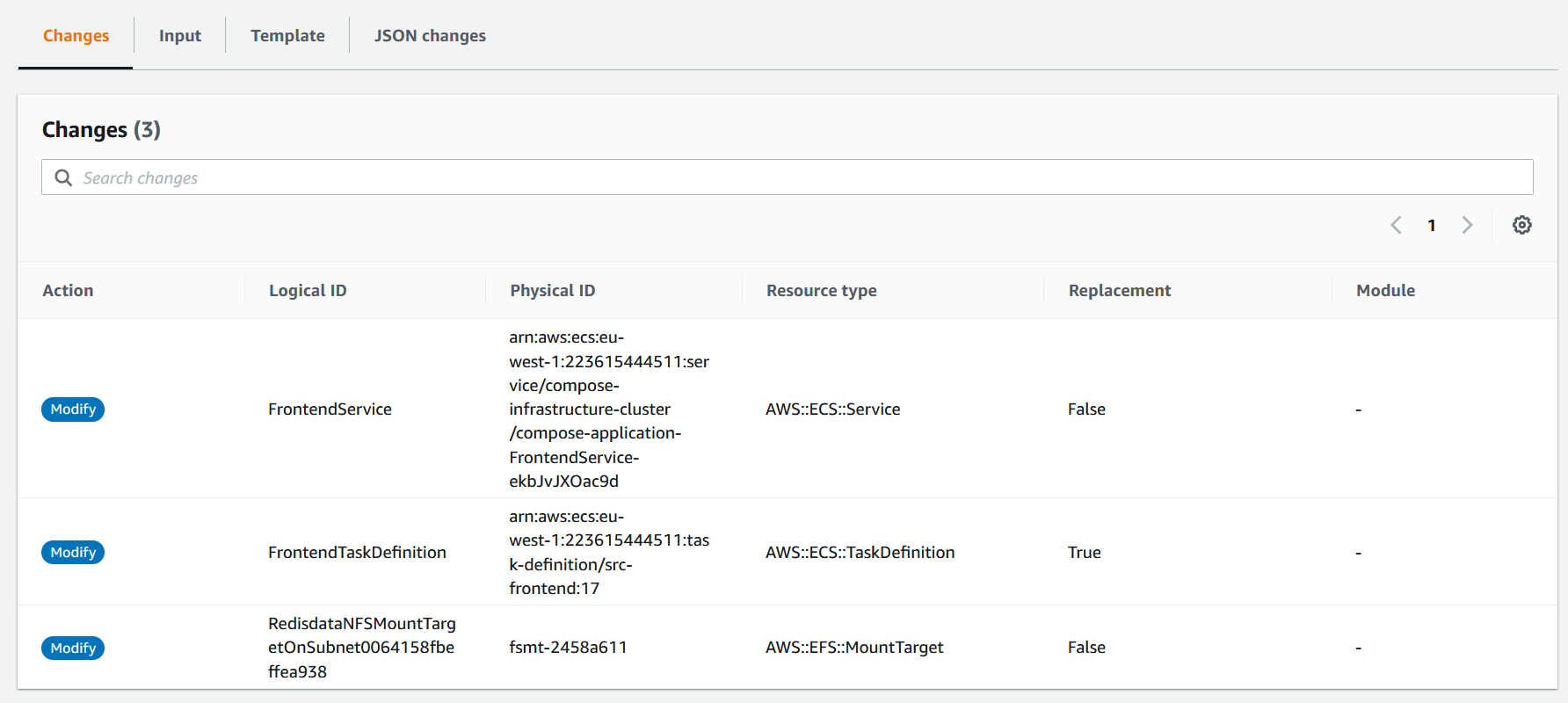The width and height of the screenshot is (1568, 703).
Task: Switch to the Changes tab
Action: (x=76, y=36)
